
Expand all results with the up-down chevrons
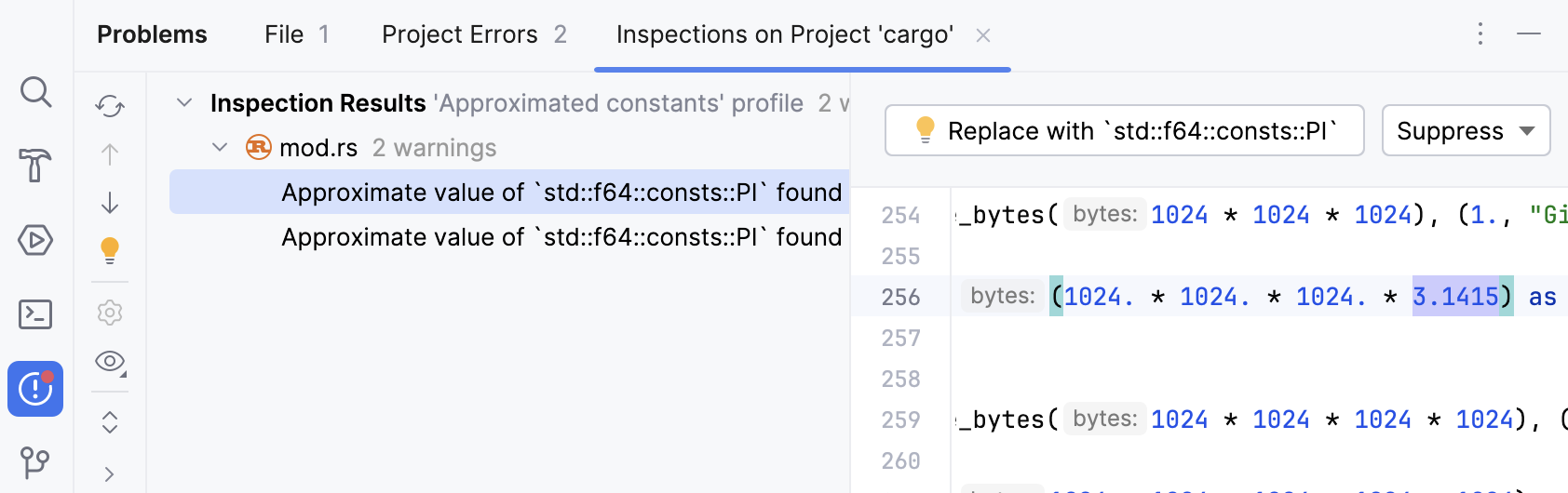click(110, 422)
